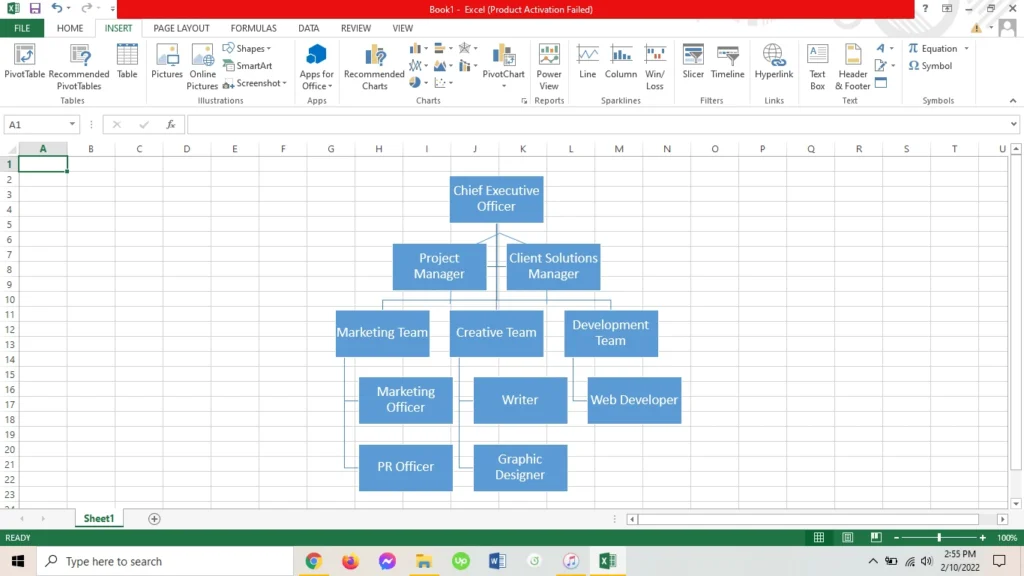This screenshot has width=1024, height=576.
Task: Open Recommended PivotTables
Action: point(79,67)
